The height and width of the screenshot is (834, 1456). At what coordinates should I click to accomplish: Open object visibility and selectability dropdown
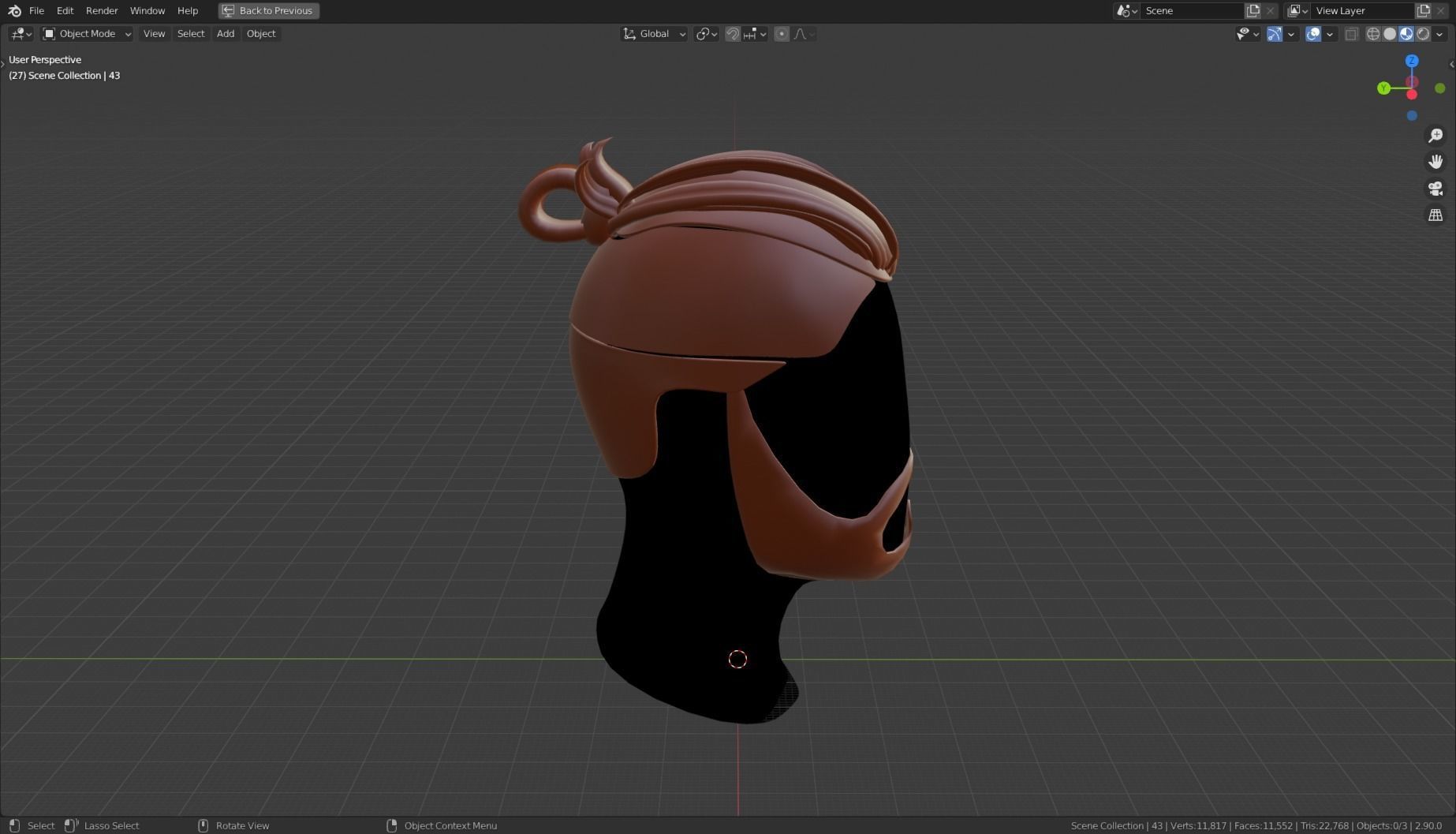coord(1247,34)
